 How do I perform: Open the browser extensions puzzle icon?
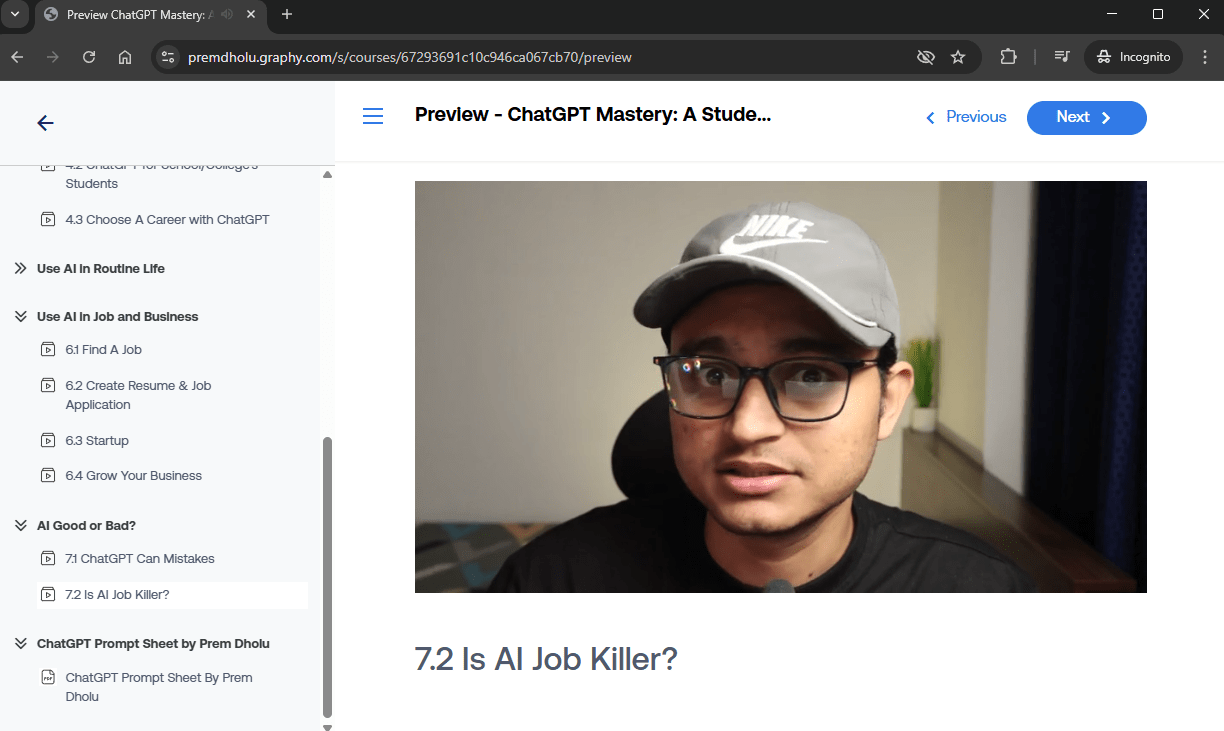tap(1008, 57)
